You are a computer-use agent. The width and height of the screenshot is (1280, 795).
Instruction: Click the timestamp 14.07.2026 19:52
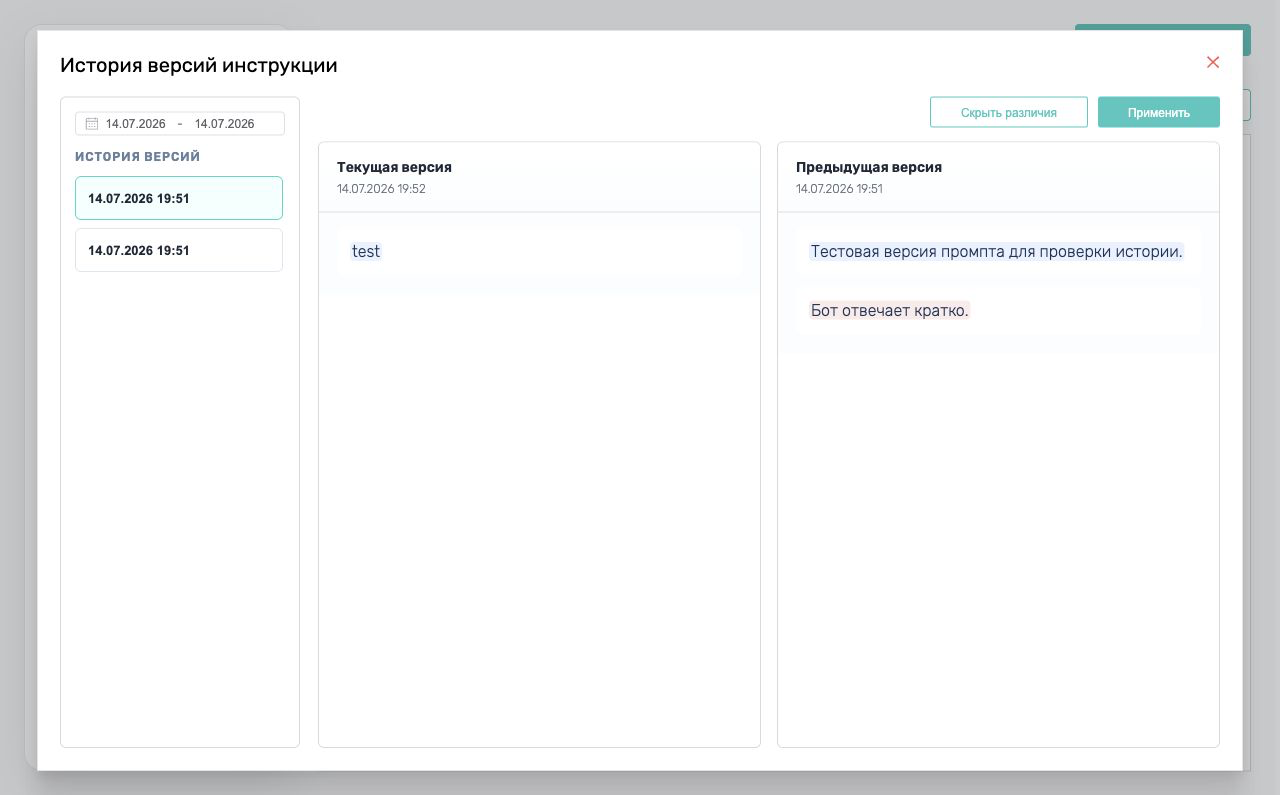(381, 188)
